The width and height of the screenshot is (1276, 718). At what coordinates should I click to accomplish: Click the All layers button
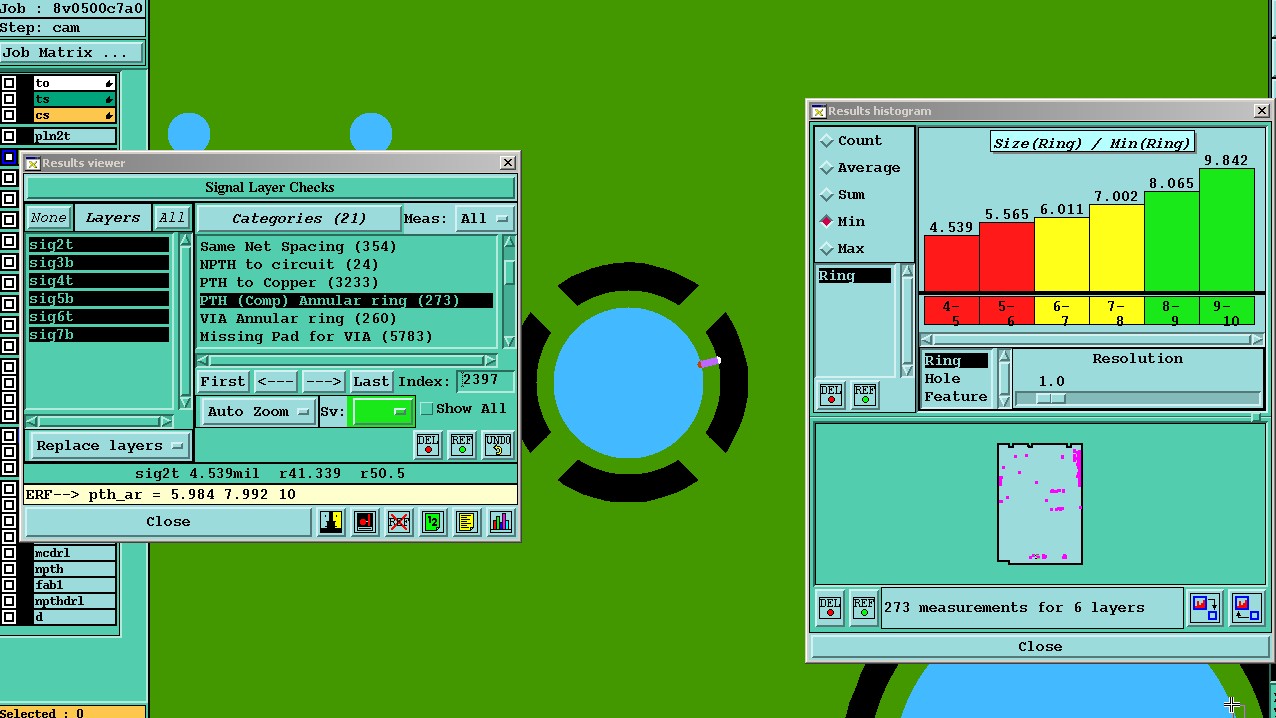pos(172,217)
